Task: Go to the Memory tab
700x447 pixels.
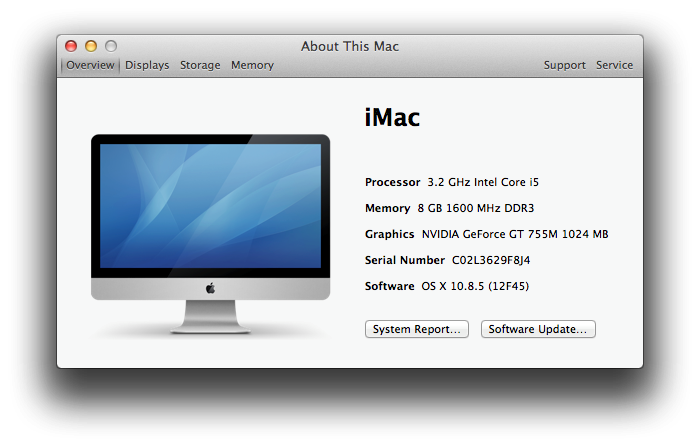Action: click(252, 65)
